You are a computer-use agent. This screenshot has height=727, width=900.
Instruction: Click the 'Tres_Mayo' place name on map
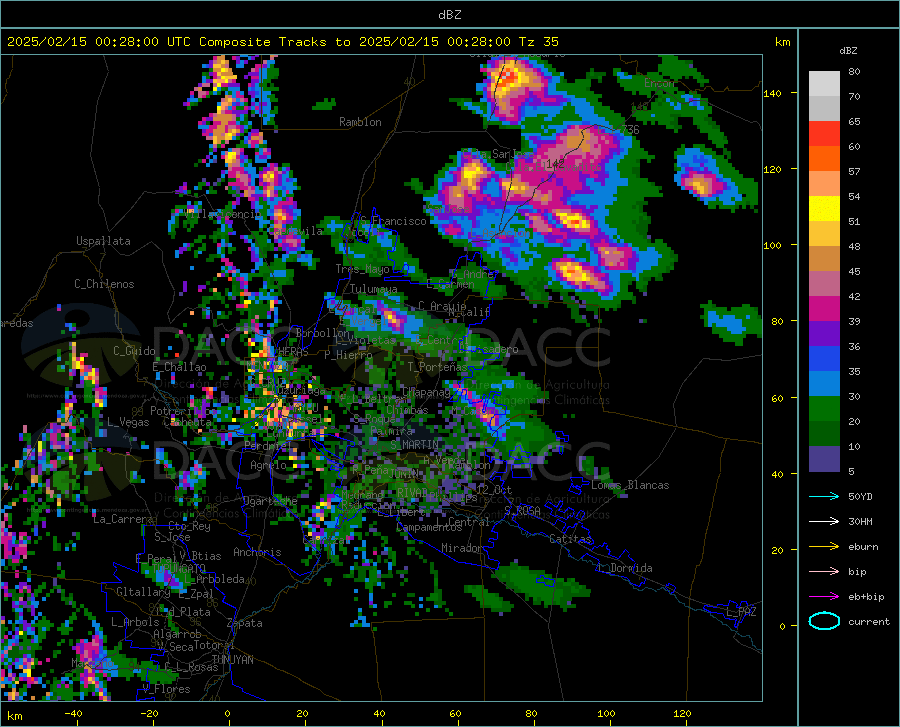pyautogui.click(x=363, y=269)
